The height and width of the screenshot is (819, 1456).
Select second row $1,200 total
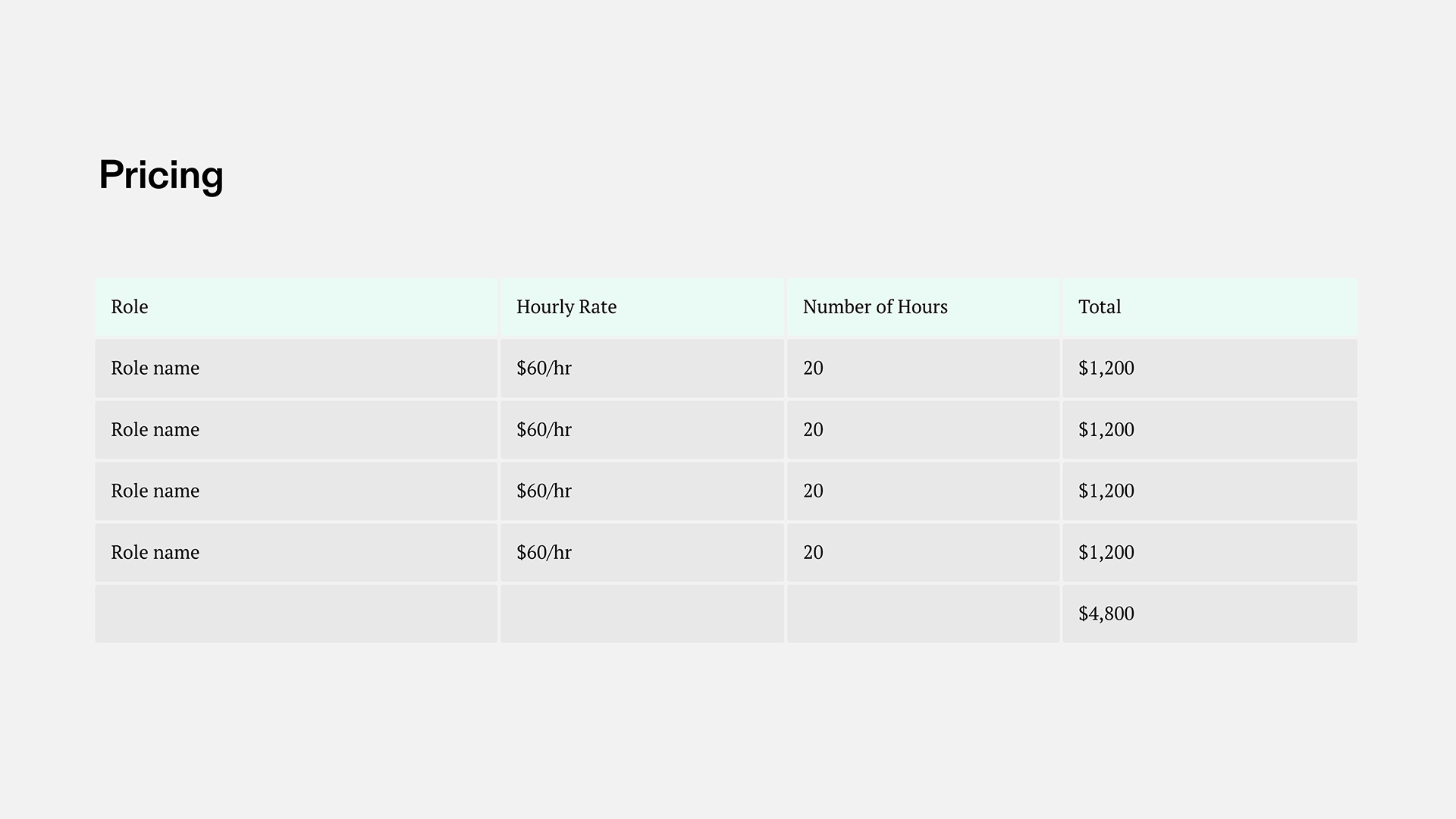1106,430
